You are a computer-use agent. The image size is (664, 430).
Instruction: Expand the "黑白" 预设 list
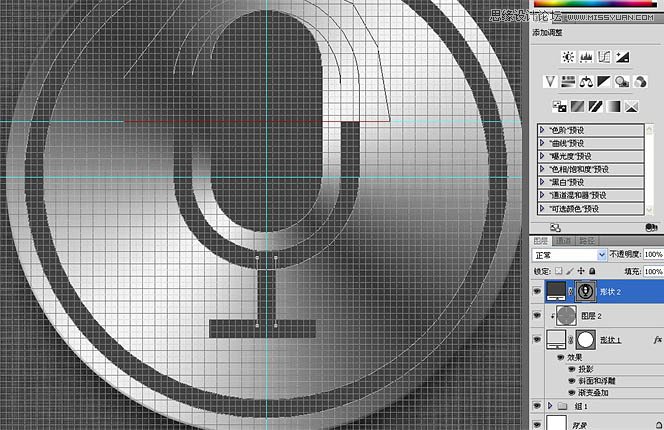click(x=542, y=182)
